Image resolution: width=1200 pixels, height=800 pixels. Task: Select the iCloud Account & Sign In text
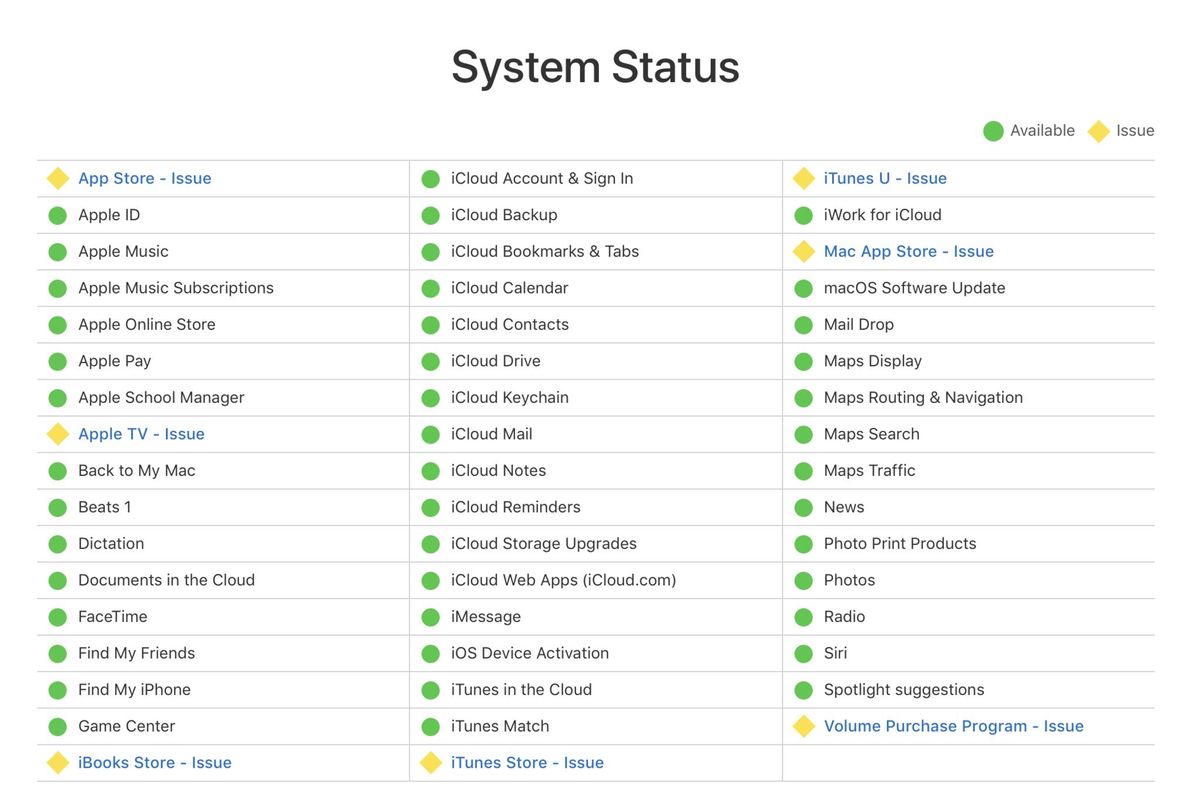[x=542, y=178]
